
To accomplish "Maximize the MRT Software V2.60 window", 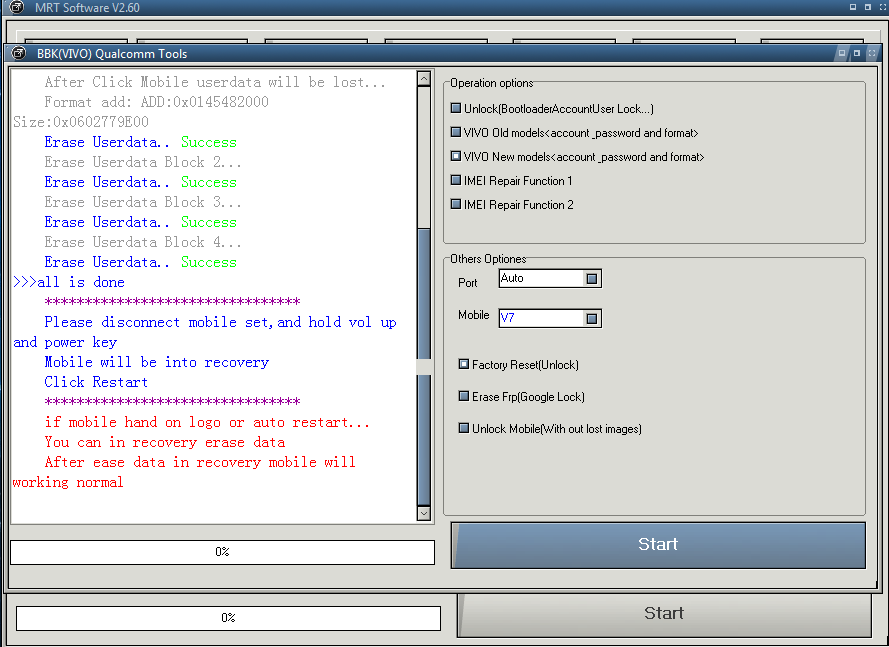I will click(x=867, y=7).
